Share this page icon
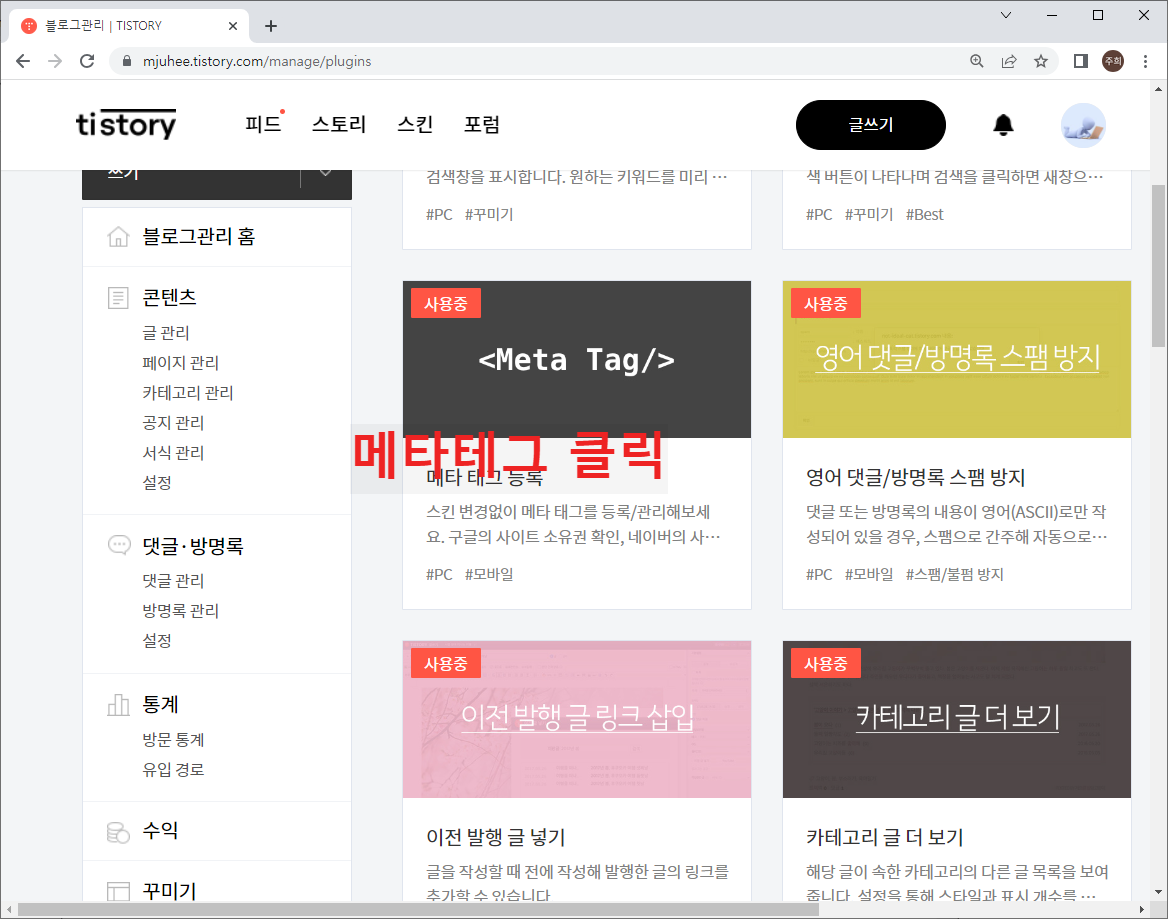Image resolution: width=1168 pixels, height=919 pixels. click(x=1009, y=61)
